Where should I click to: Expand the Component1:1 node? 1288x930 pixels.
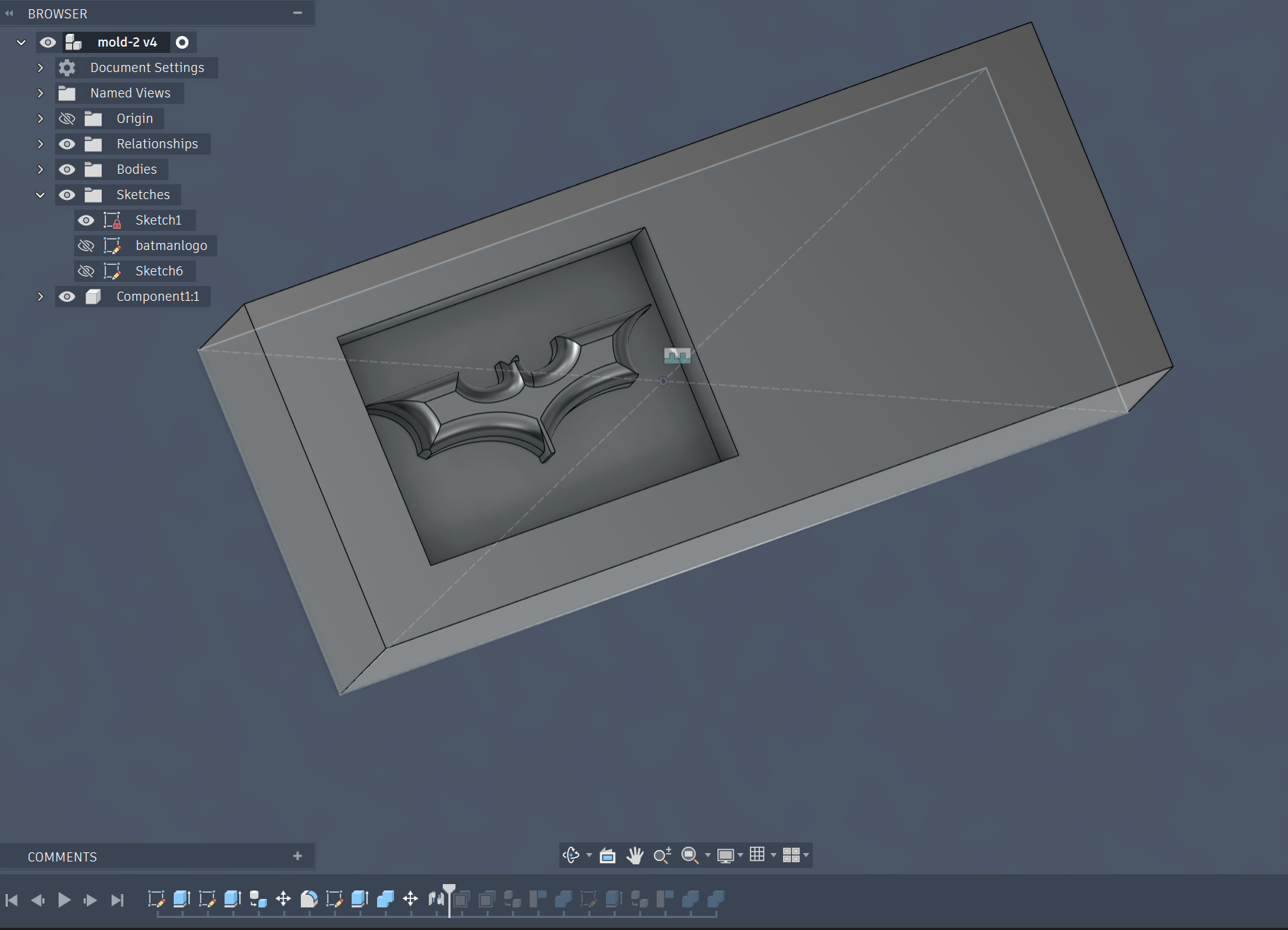click(x=40, y=297)
